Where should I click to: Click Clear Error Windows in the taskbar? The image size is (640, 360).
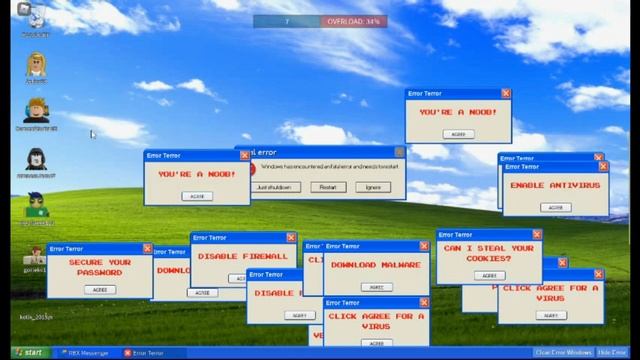click(x=564, y=353)
